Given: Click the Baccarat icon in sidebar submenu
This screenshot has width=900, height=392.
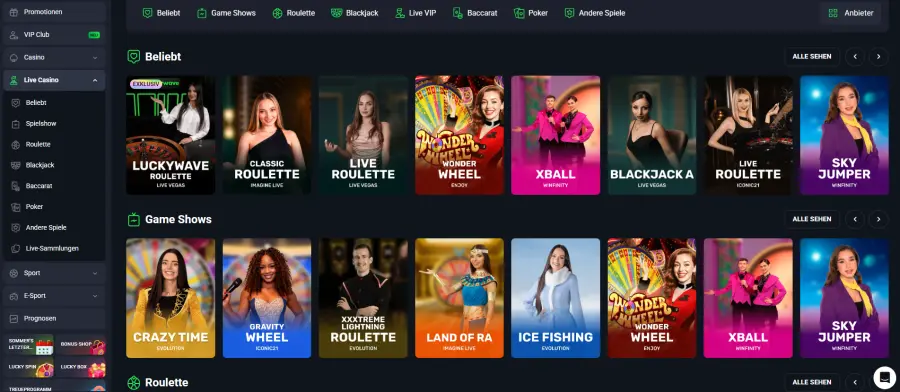Looking at the screenshot, I should (16, 186).
